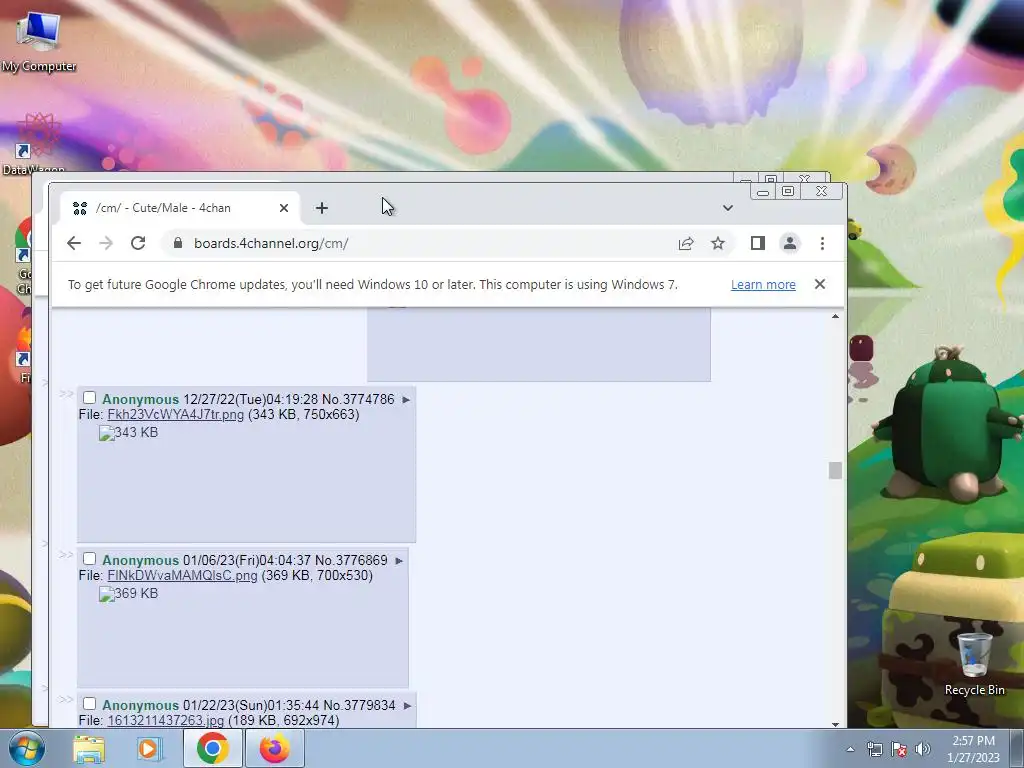Screen dimensions: 1024x768
Task: Tick checkbox for post No.3779834
Action: tap(89, 704)
